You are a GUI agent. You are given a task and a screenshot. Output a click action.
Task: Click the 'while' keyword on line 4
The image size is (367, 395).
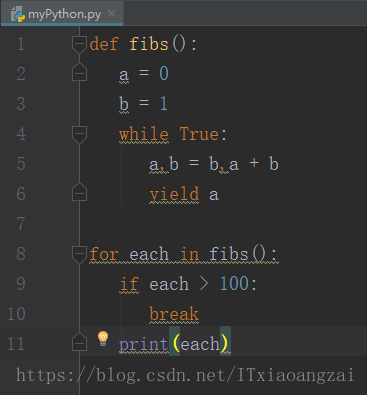pyautogui.click(x=144, y=134)
